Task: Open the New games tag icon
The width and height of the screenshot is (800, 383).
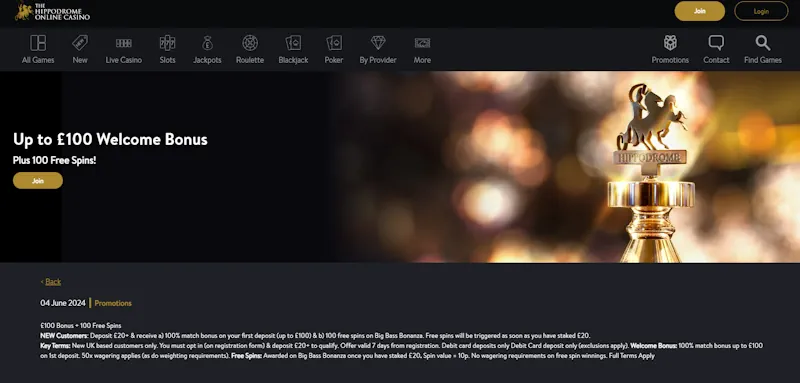Action: point(80,43)
